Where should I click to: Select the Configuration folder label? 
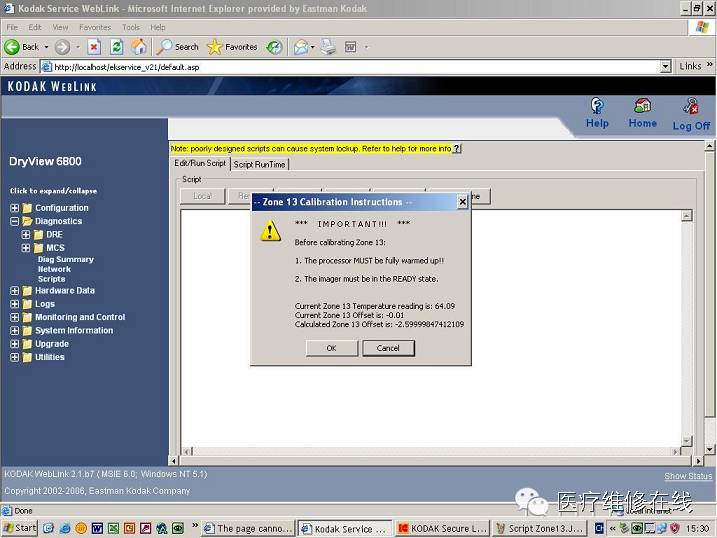pos(62,208)
